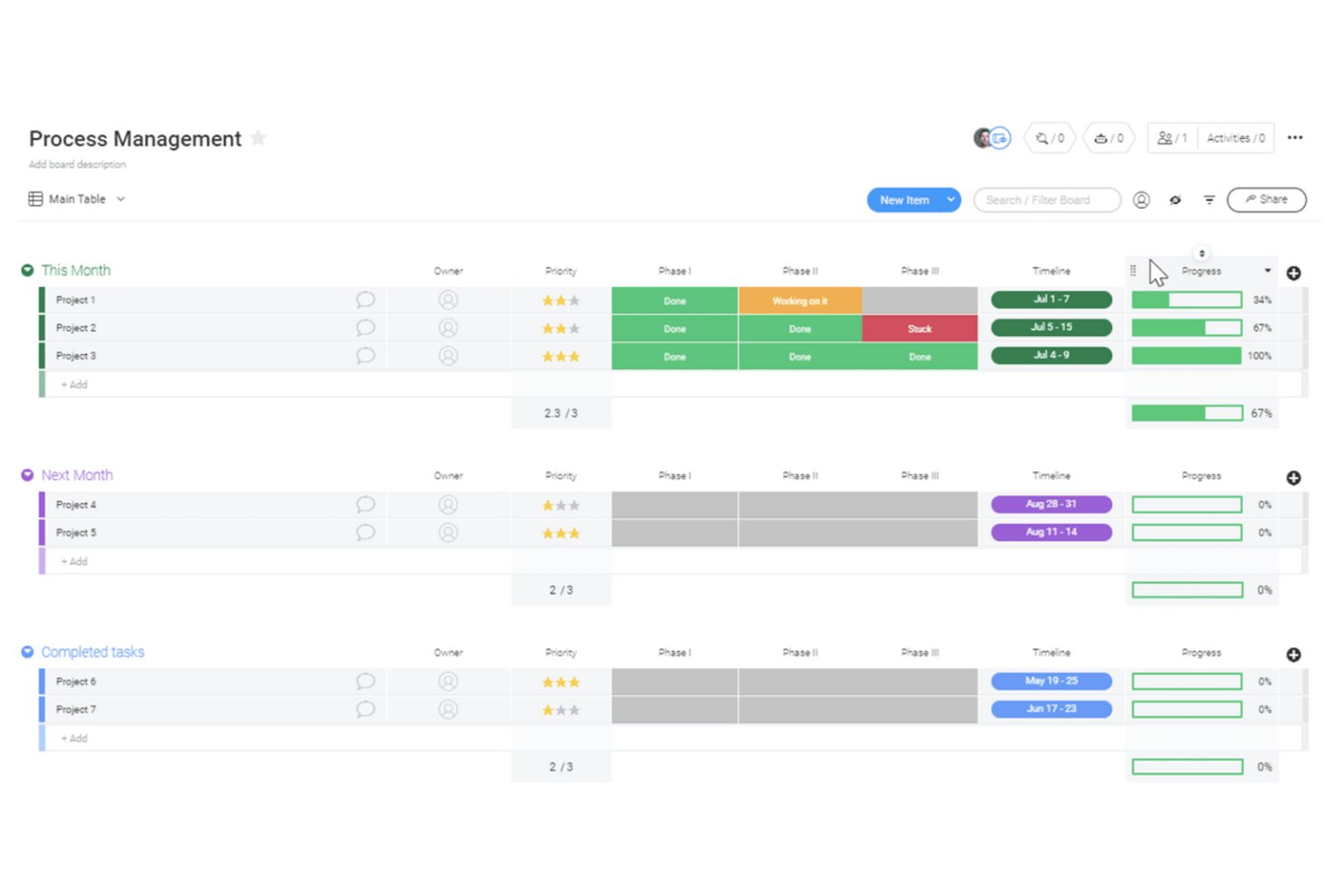The width and height of the screenshot is (1344, 896).
Task: Open Project 1 timeline Jul 1 - 7
Action: pyautogui.click(x=1052, y=300)
